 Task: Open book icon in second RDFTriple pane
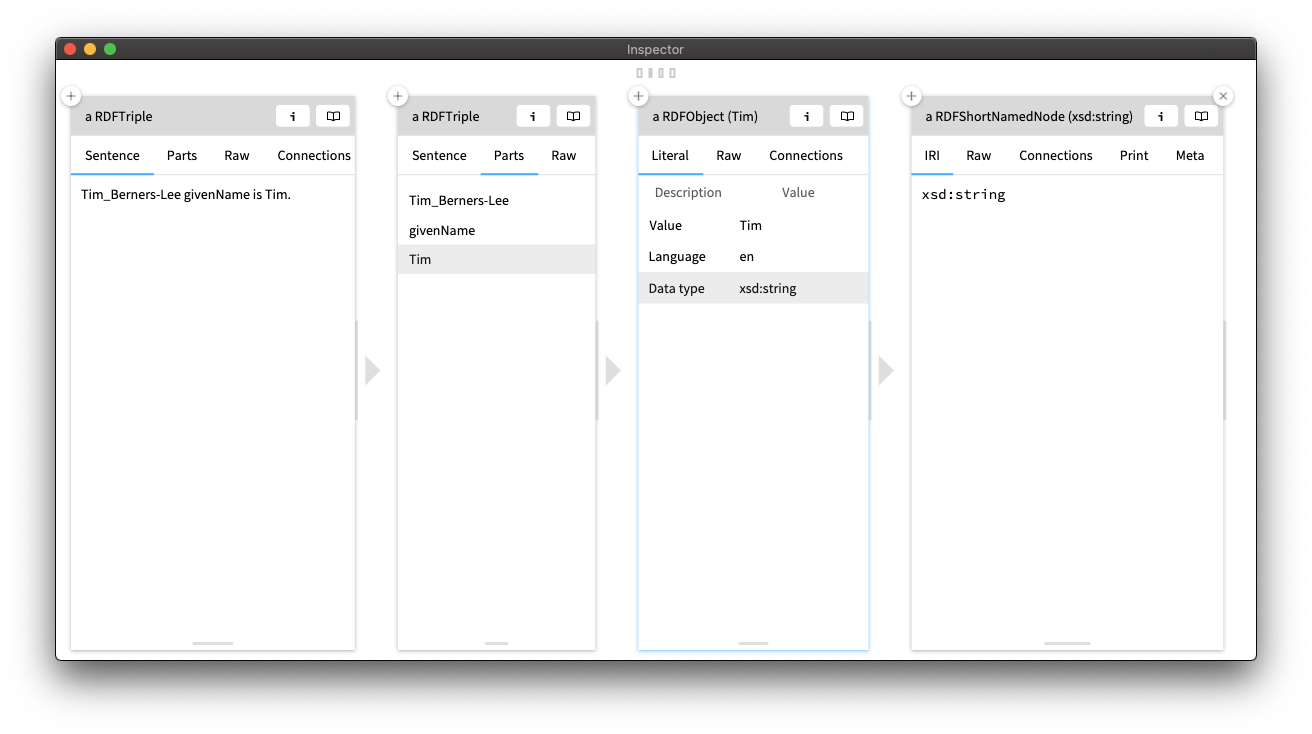(573, 116)
